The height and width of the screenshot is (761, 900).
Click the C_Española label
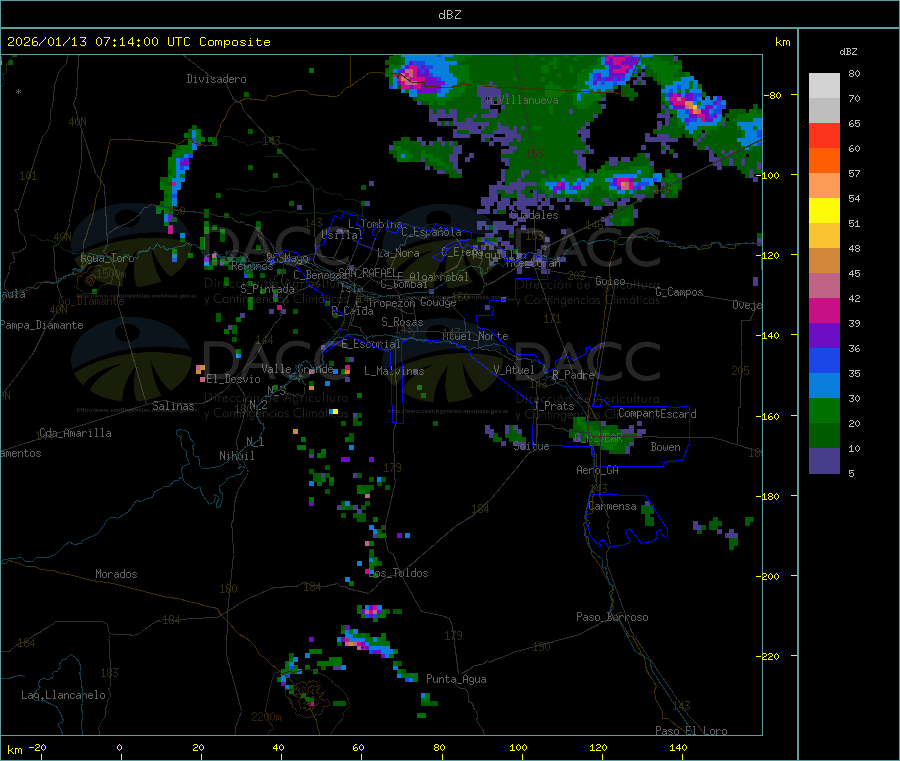click(x=432, y=232)
